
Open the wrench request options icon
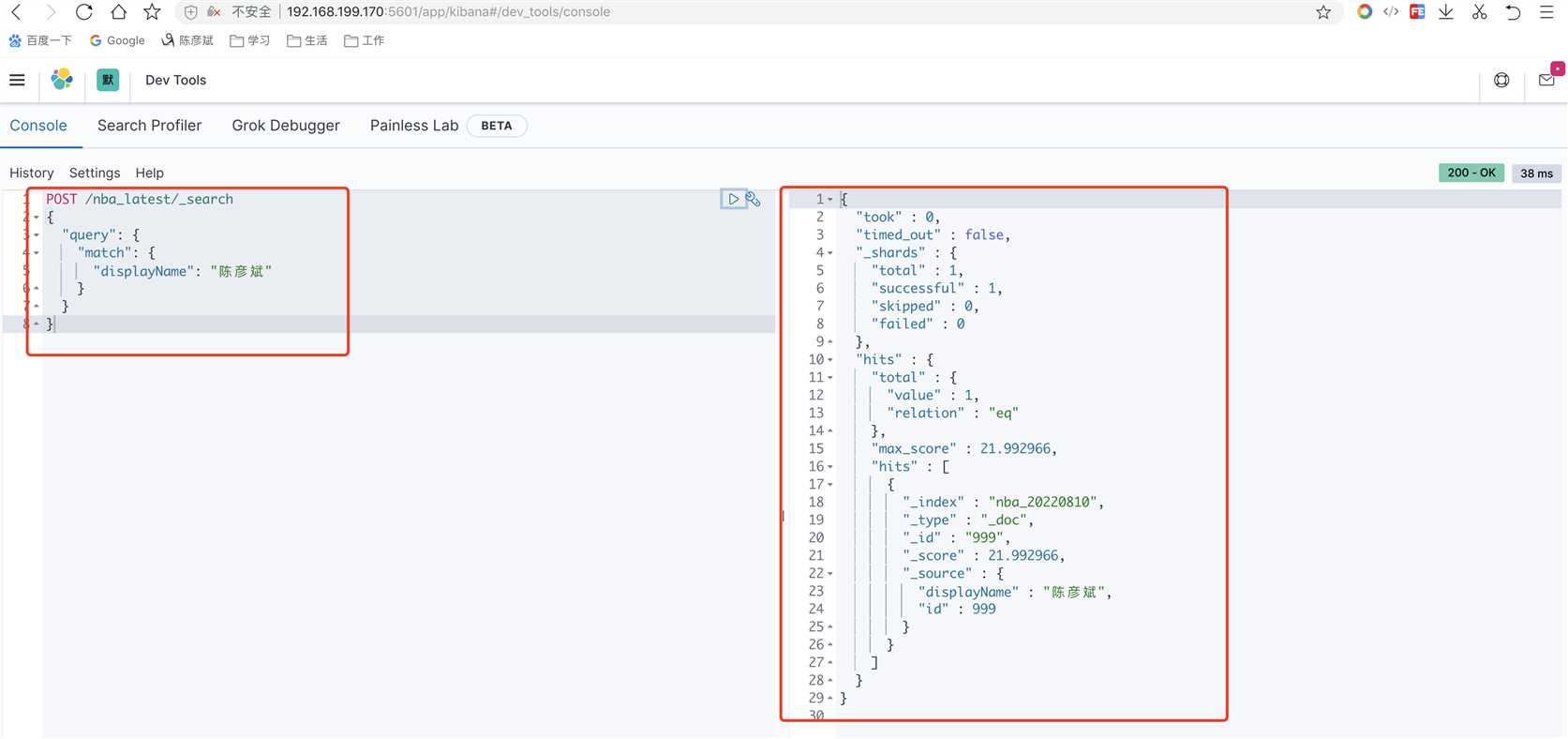(754, 199)
